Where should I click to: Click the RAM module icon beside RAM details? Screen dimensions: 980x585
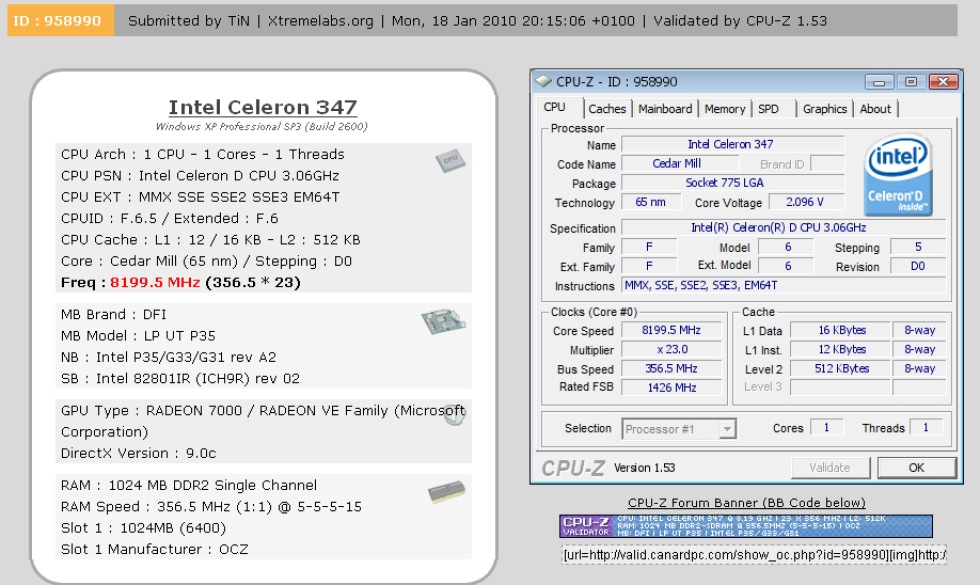pyautogui.click(x=446, y=492)
